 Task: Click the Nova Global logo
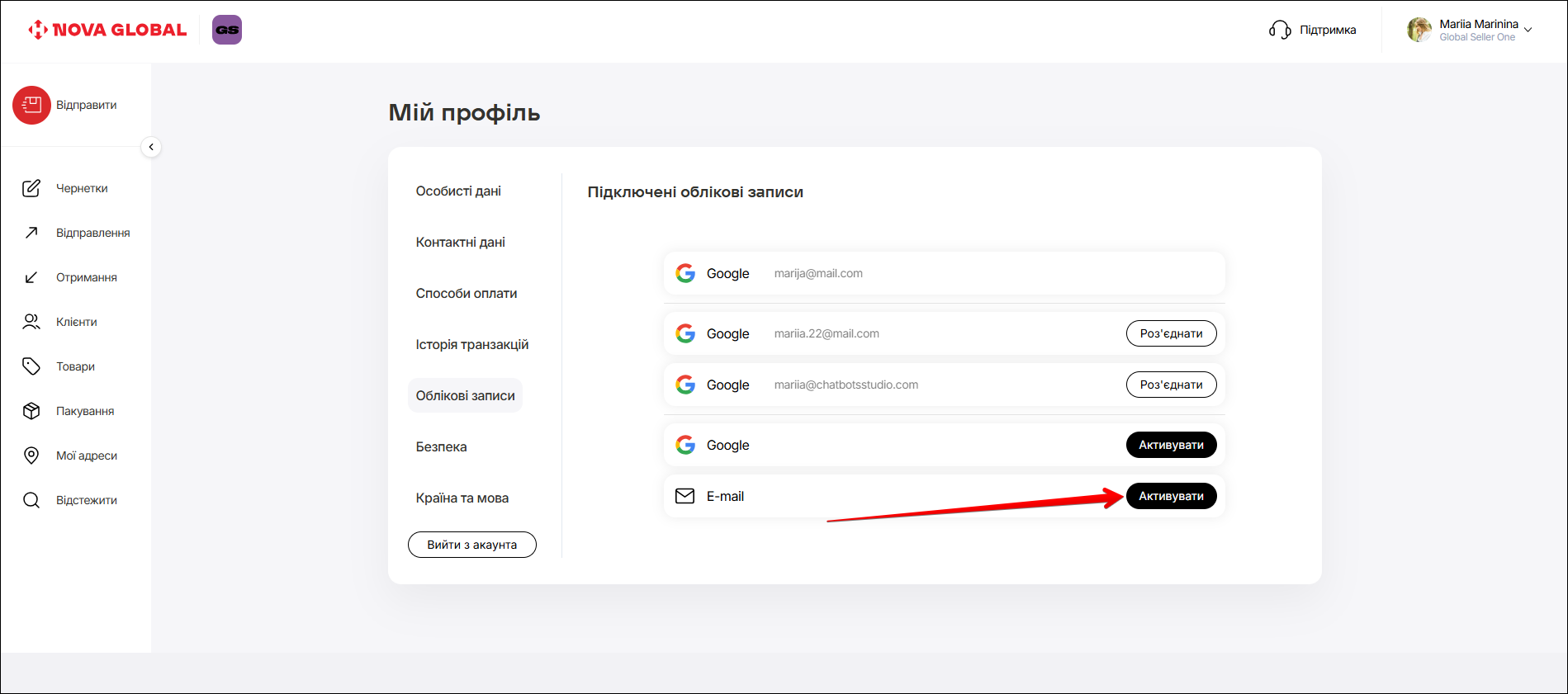coord(107,30)
